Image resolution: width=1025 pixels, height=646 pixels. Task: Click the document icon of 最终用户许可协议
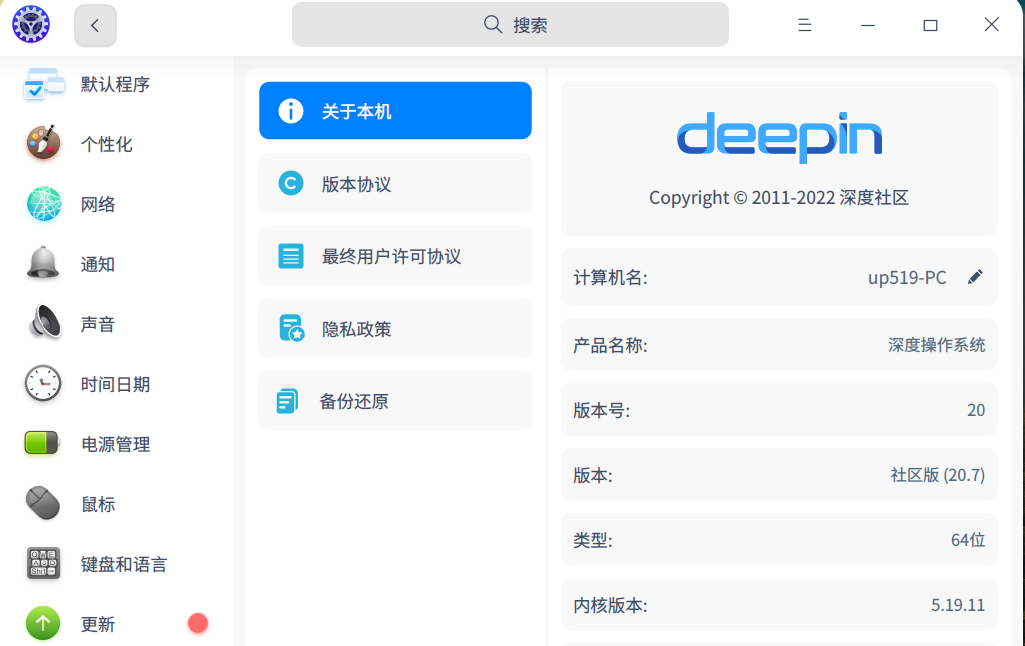coord(291,256)
